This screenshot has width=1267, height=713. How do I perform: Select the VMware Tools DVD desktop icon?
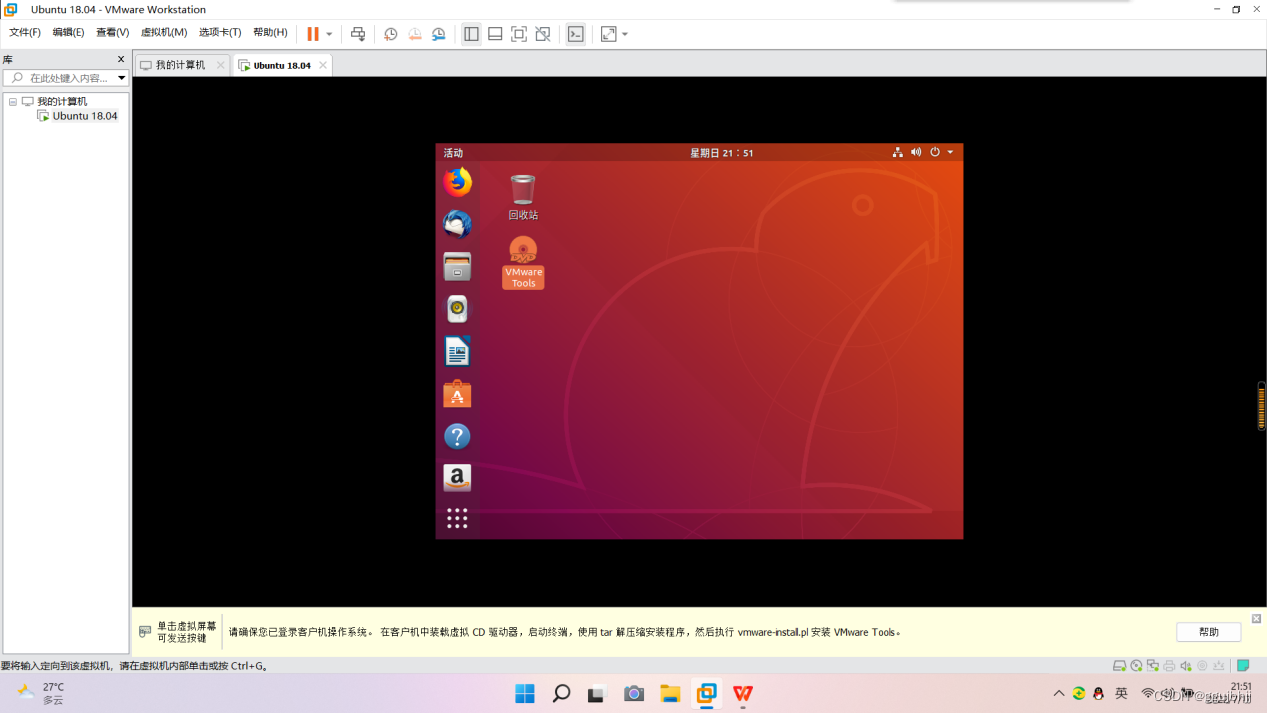coord(523,262)
